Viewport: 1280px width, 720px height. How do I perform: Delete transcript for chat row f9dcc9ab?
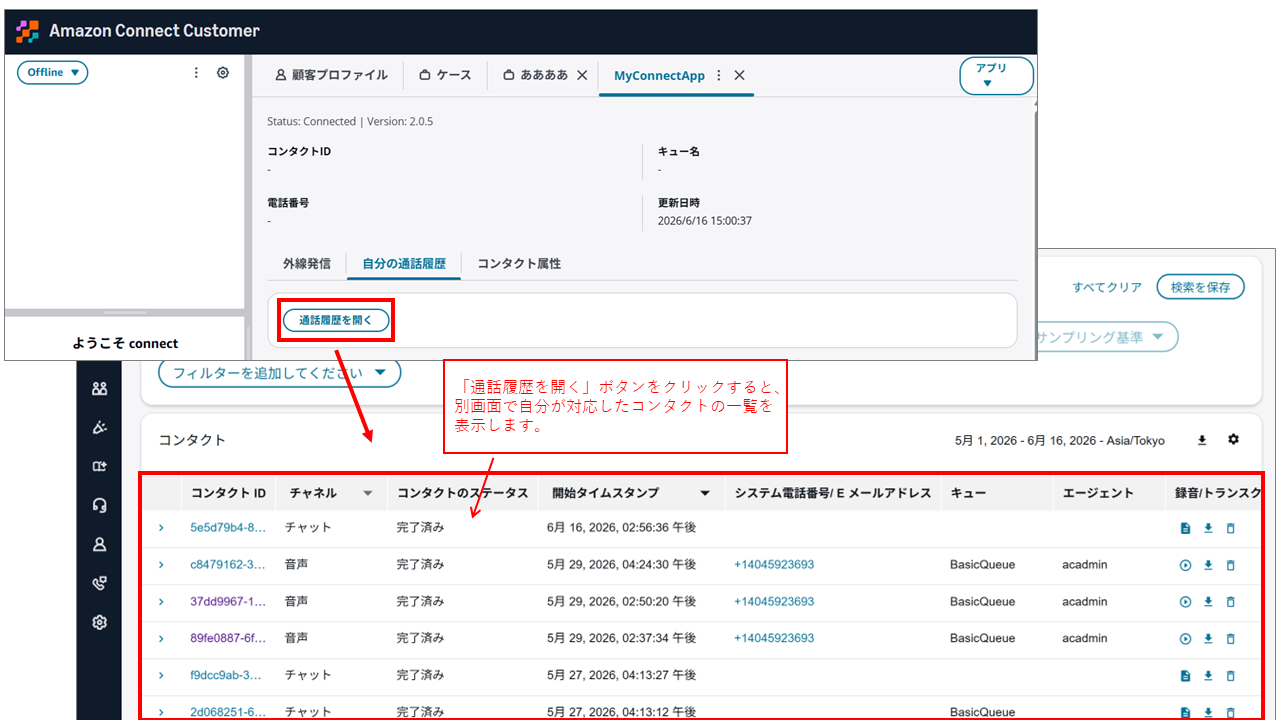pos(1230,676)
